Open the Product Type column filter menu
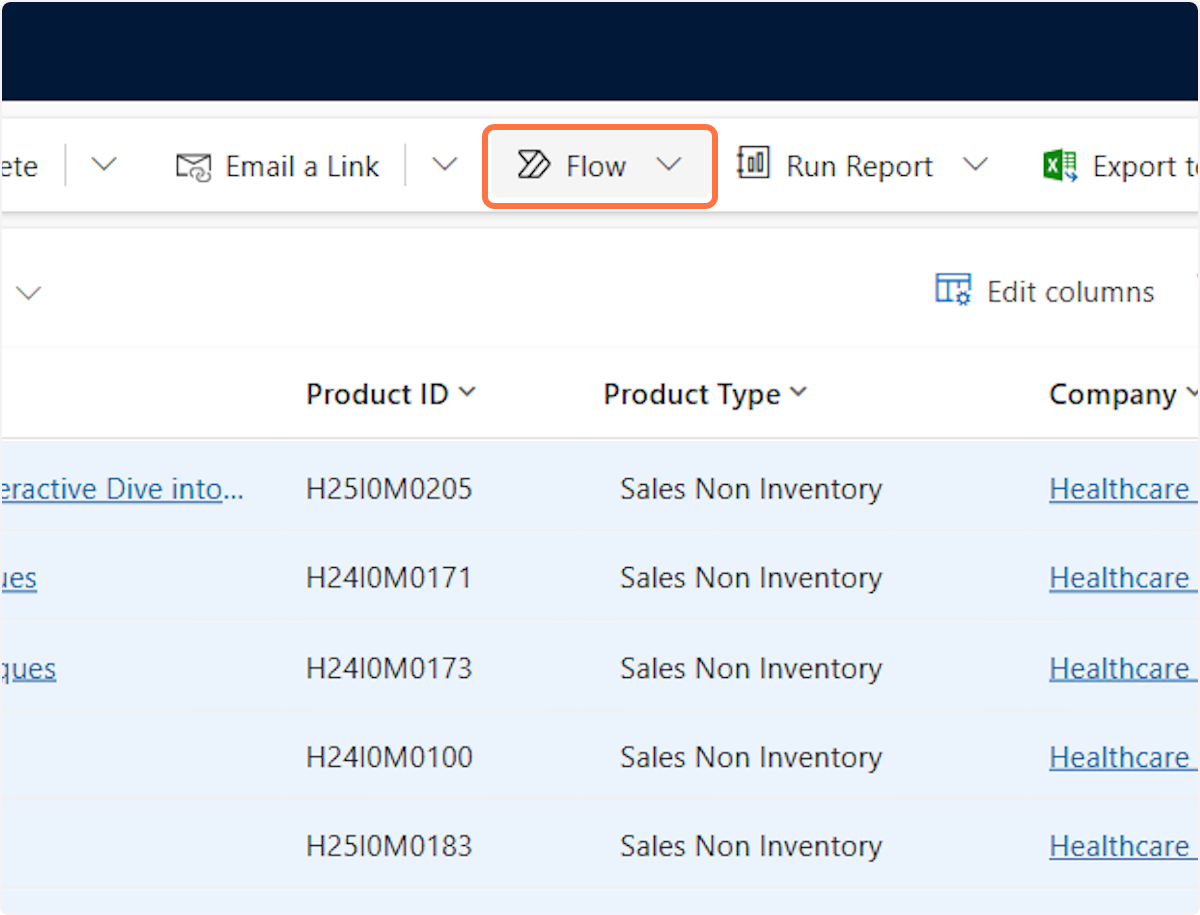The width and height of the screenshot is (1200, 915). [x=798, y=393]
